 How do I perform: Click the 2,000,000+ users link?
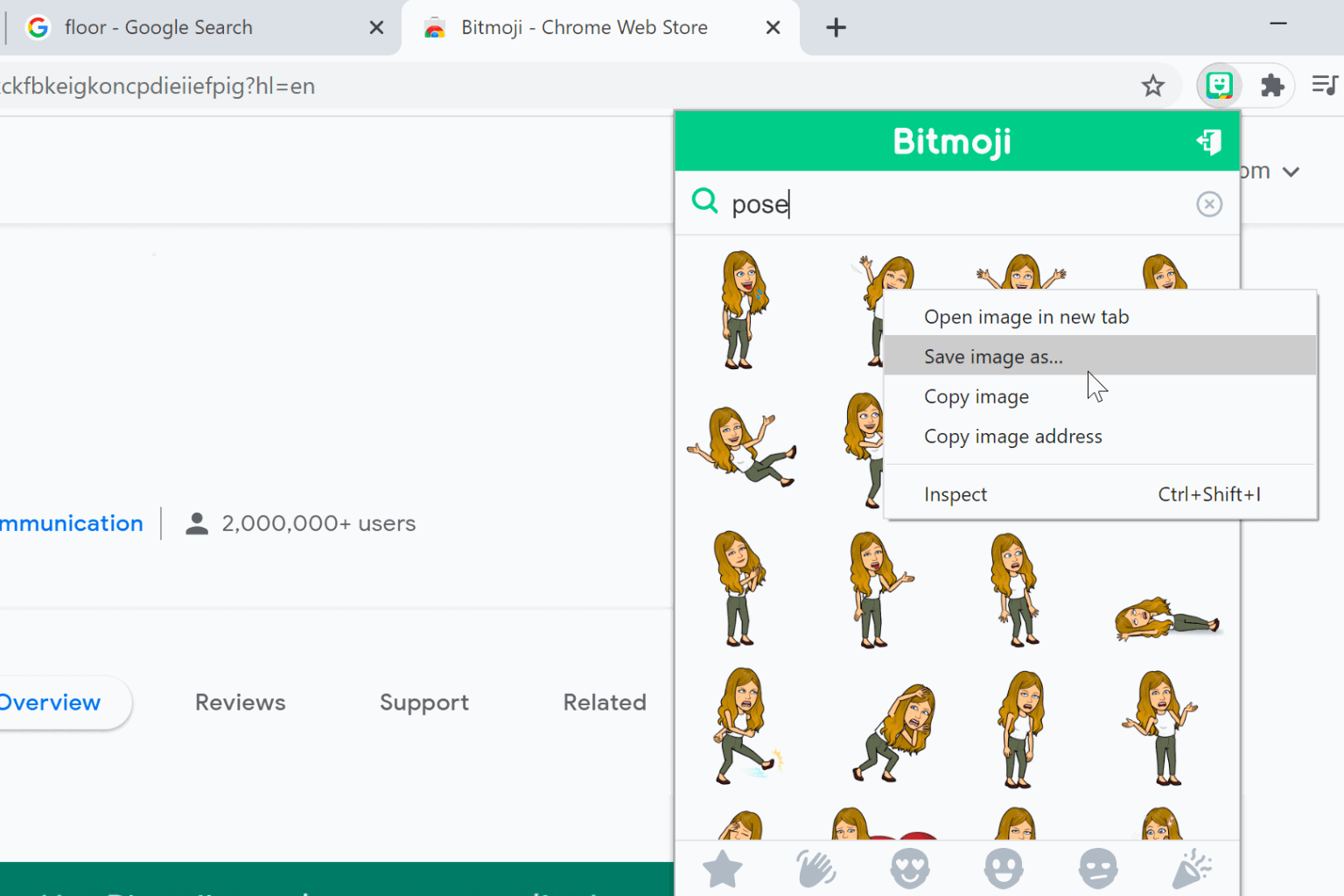[318, 522]
